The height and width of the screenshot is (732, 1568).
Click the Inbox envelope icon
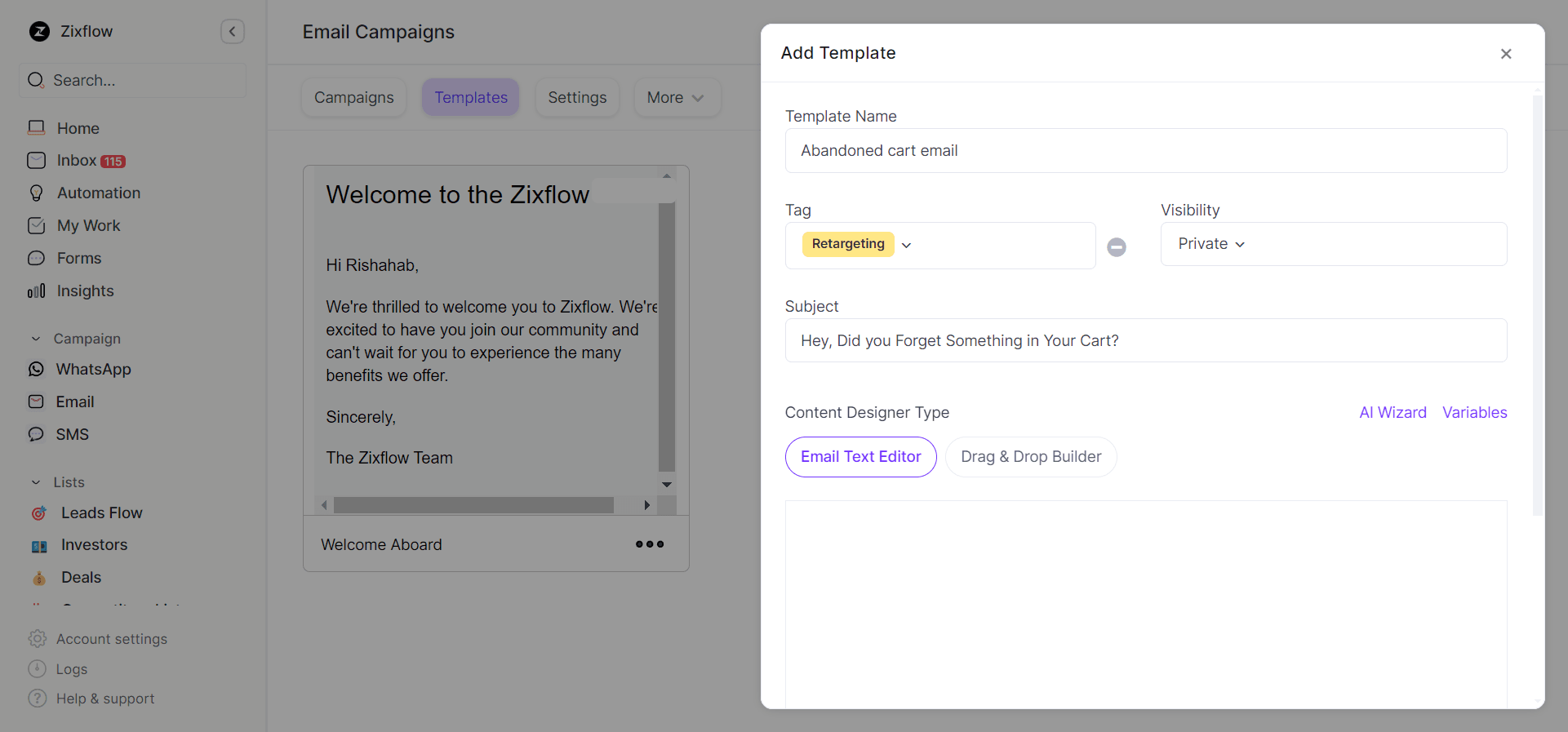[x=37, y=161]
